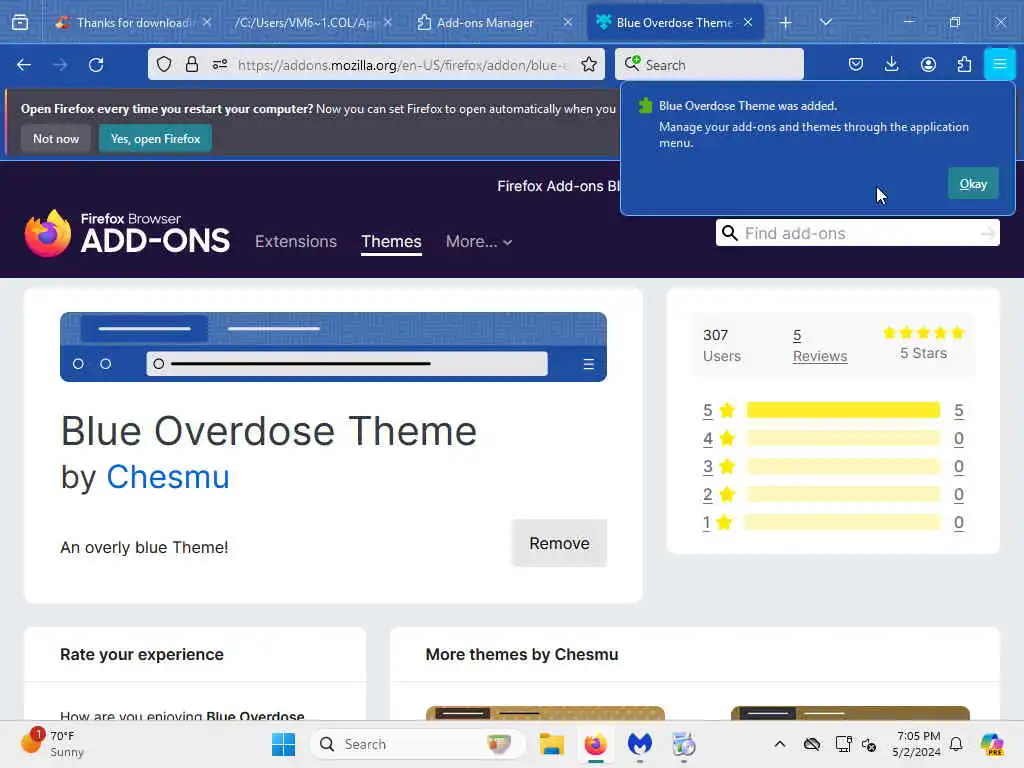
Task: Click the Firefox Add-ons logo
Action: click(x=127, y=234)
